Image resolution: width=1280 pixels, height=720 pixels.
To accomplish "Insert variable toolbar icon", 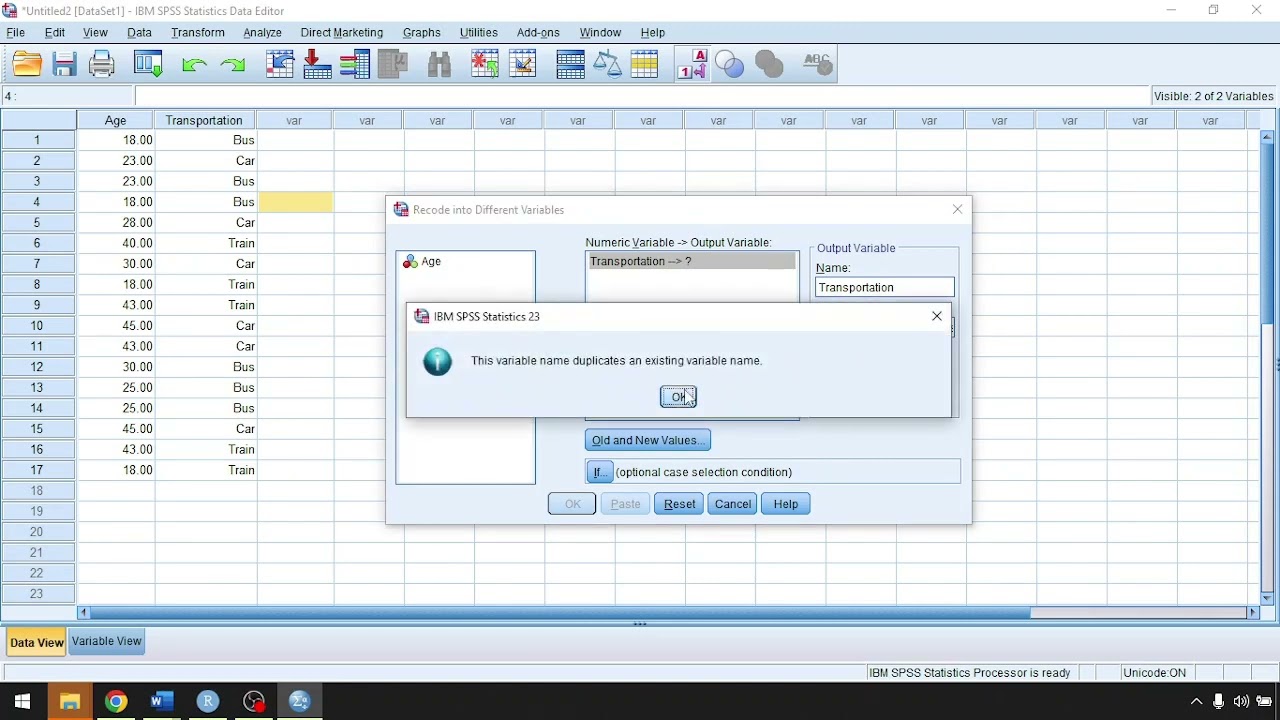I will 523,65.
